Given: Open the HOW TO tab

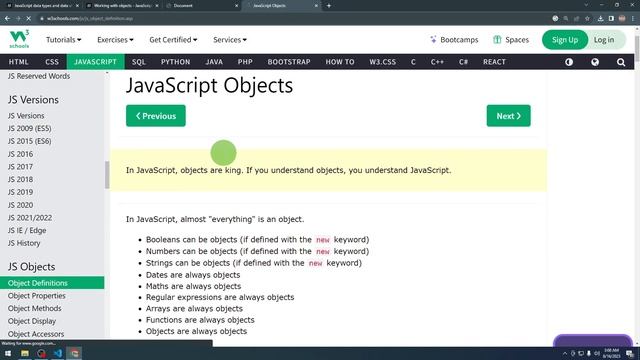Looking at the screenshot, I should tap(340, 62).
